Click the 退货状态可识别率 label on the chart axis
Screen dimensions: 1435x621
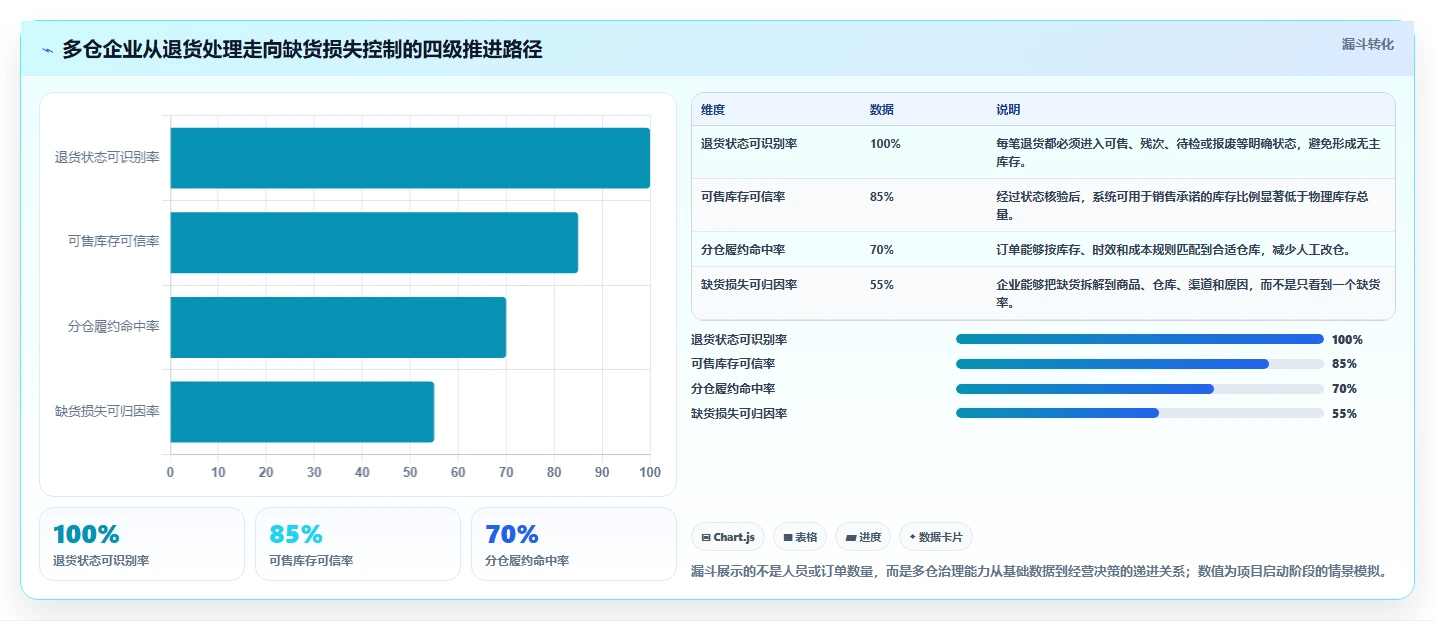pos(107,158)
